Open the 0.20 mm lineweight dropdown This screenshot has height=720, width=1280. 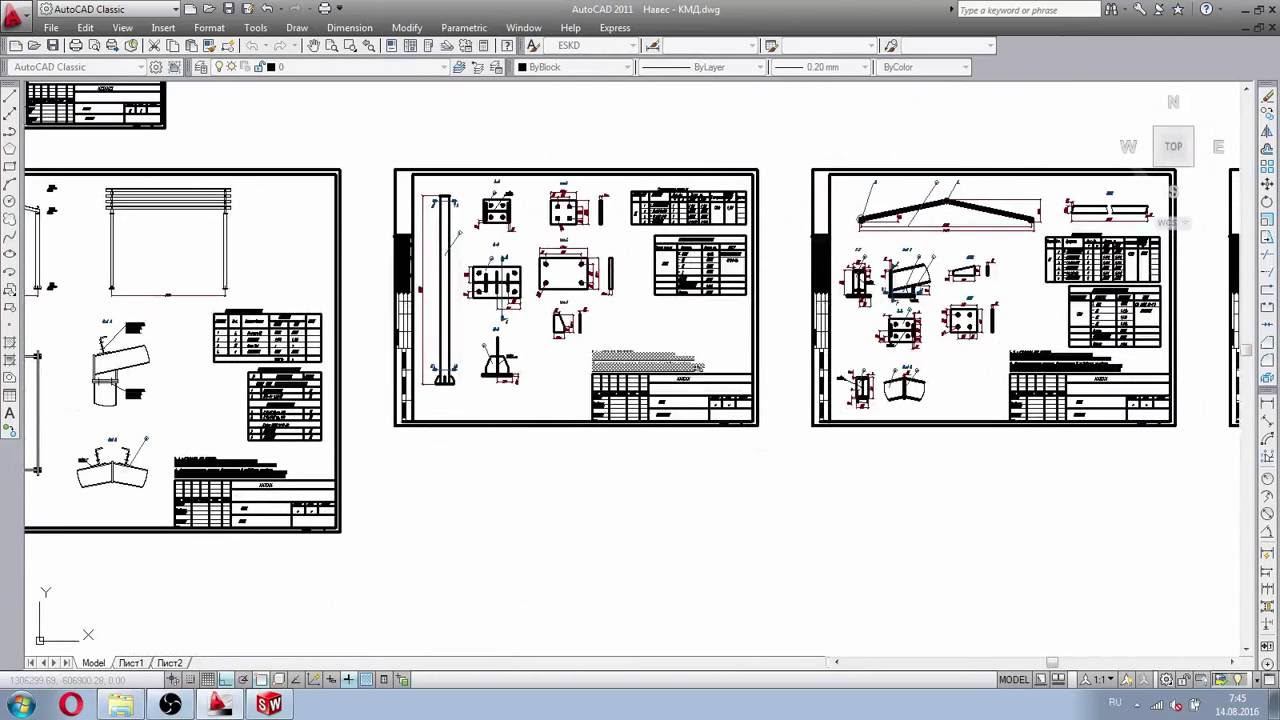[822, 67]
